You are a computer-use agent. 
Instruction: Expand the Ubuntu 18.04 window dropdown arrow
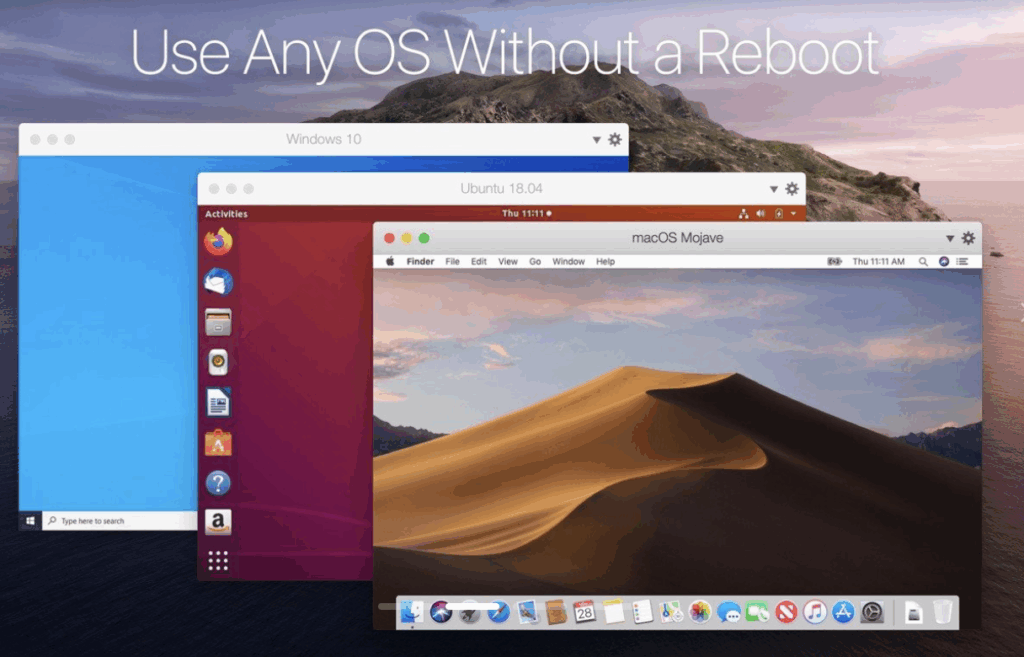pos(773,189)
